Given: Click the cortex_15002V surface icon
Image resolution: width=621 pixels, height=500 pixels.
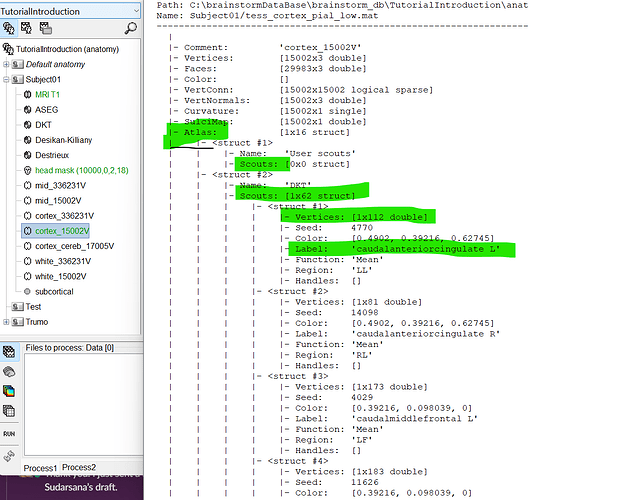Looking at the screenshot, I should (27, 231).
